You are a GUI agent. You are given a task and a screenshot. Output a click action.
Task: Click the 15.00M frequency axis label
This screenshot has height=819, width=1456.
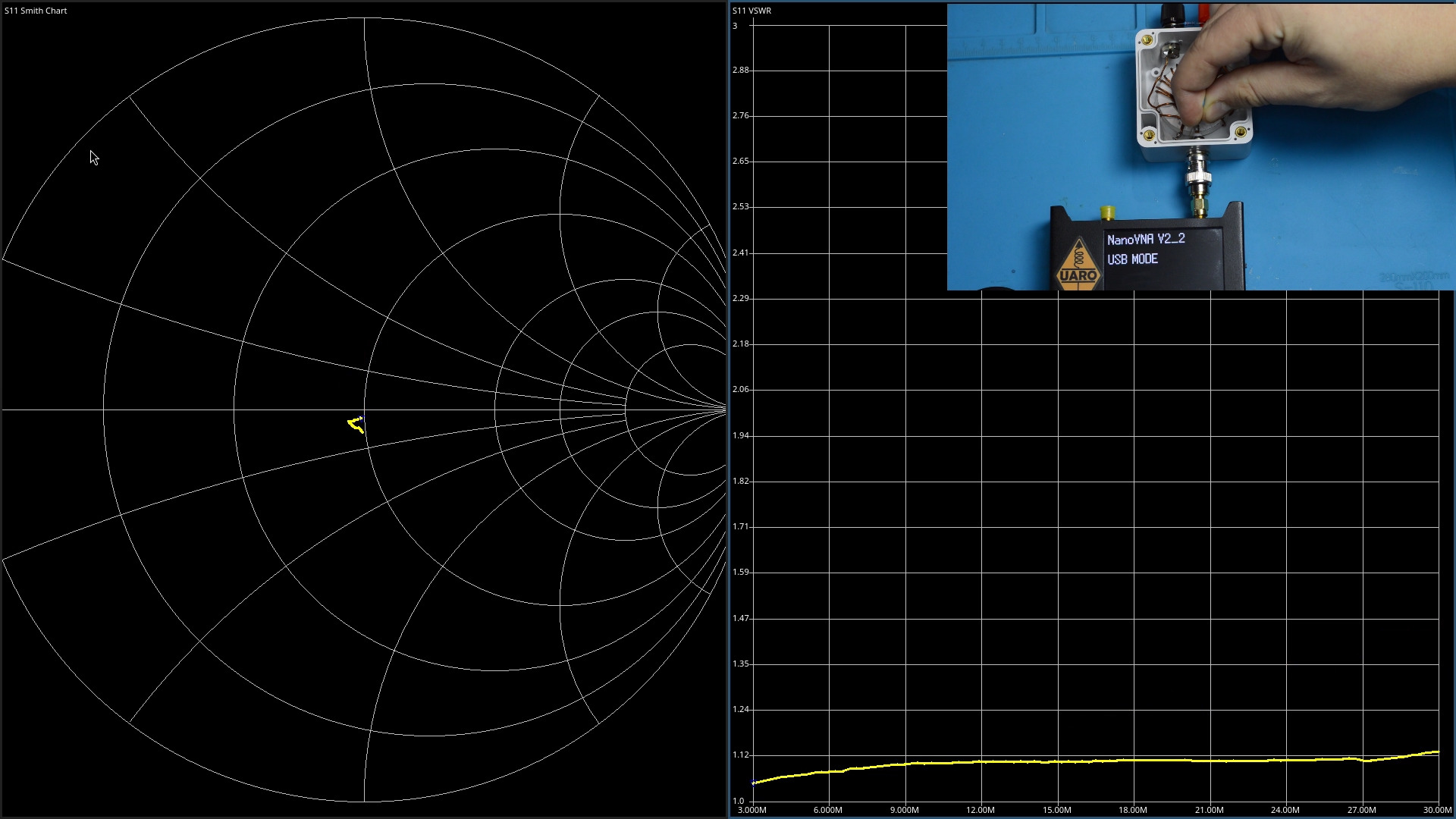click(1056, 810)
